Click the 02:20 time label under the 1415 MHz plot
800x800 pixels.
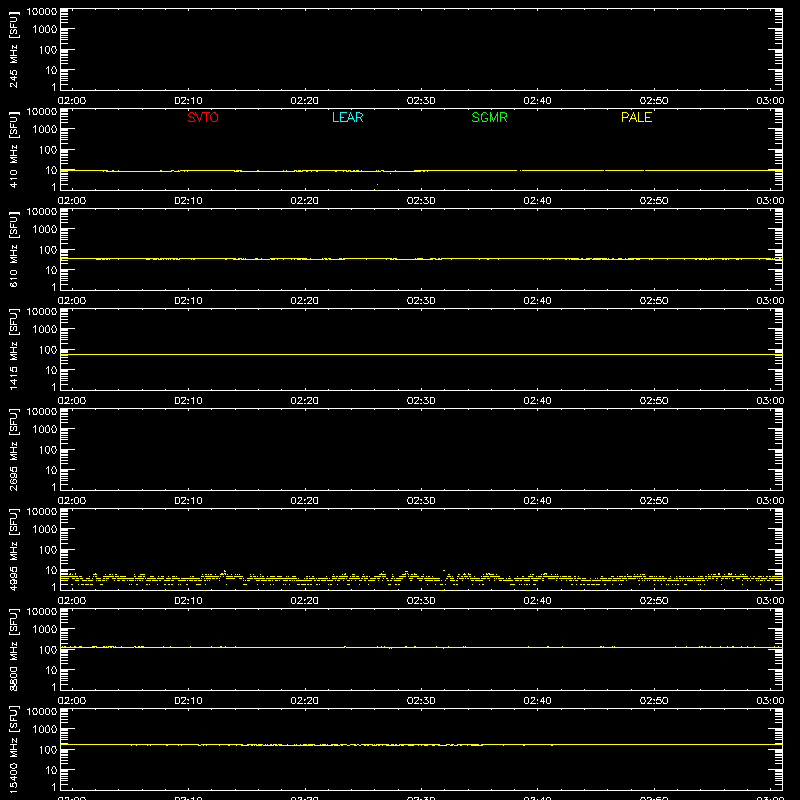(x=305, y=401)
